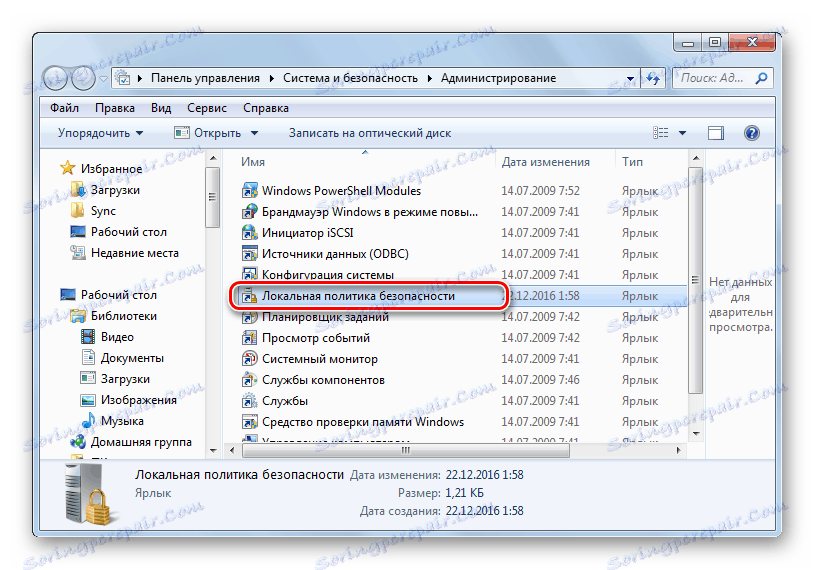The height and width of the screenshot is (570, 815).
Task: Click the refresh arrows icon near address bar
Action: coord(653,78)
